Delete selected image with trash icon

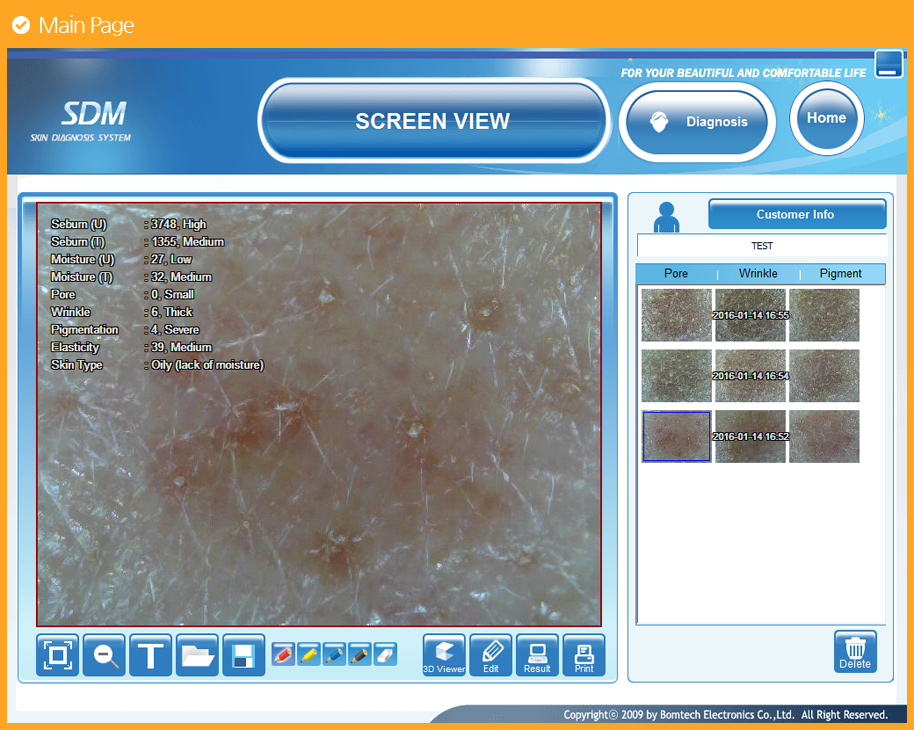pos(855,652)
